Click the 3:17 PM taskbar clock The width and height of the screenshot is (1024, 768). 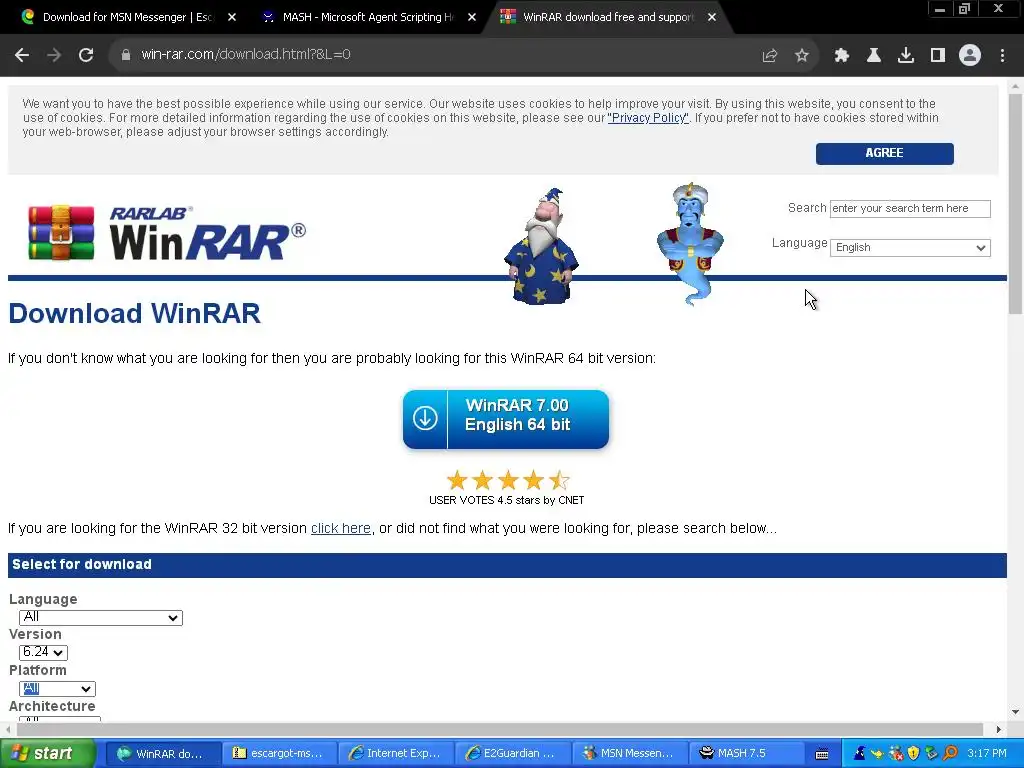(x=986, y=754)
